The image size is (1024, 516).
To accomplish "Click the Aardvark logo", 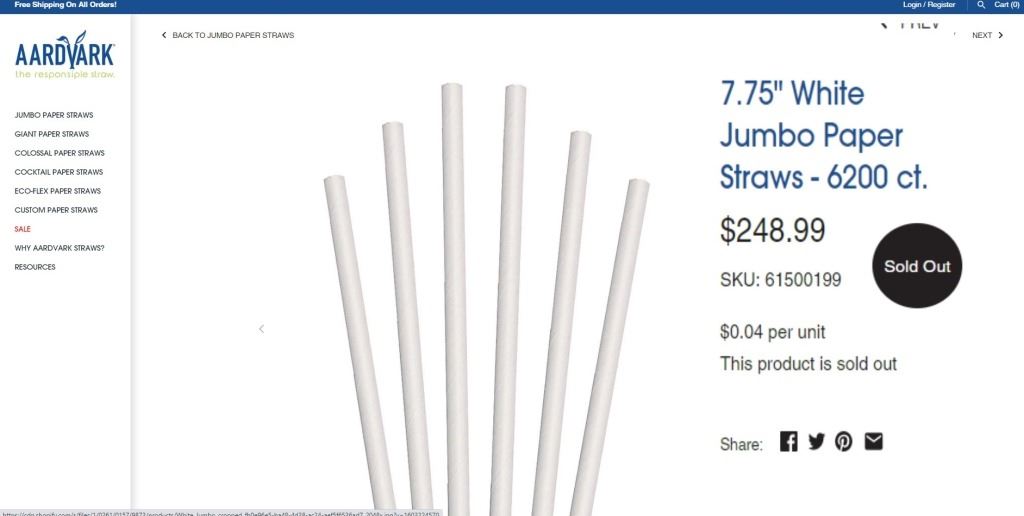I will (x=65, y=59).
